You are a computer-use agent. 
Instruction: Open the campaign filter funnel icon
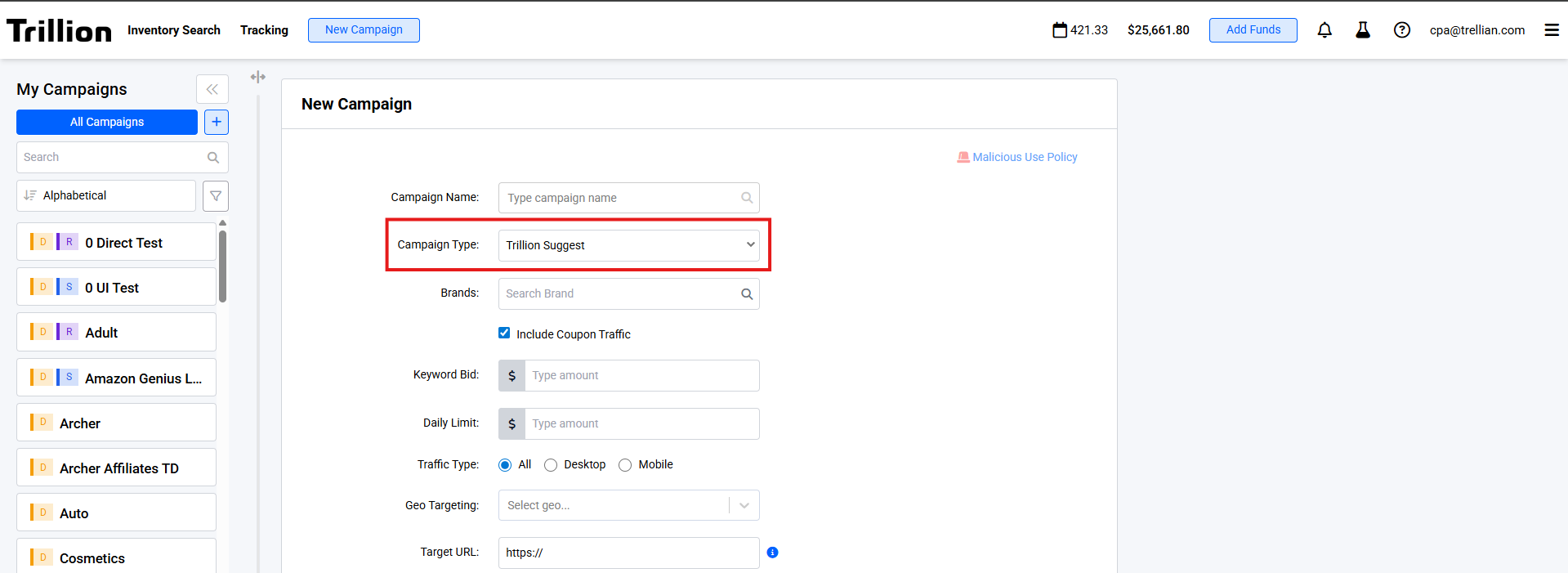pos(216,196)
